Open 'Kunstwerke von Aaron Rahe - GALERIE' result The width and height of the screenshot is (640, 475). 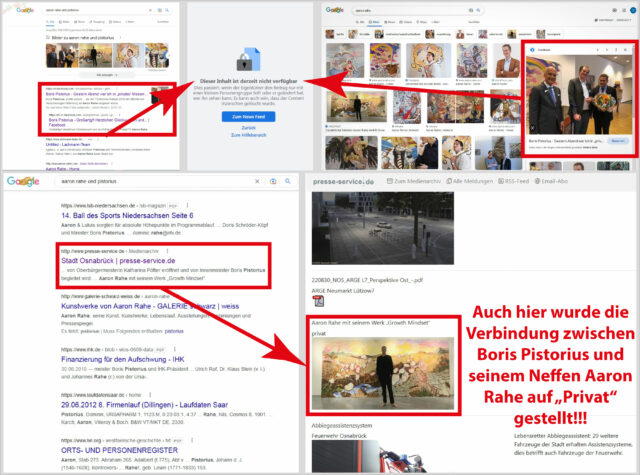click(150, 306)
